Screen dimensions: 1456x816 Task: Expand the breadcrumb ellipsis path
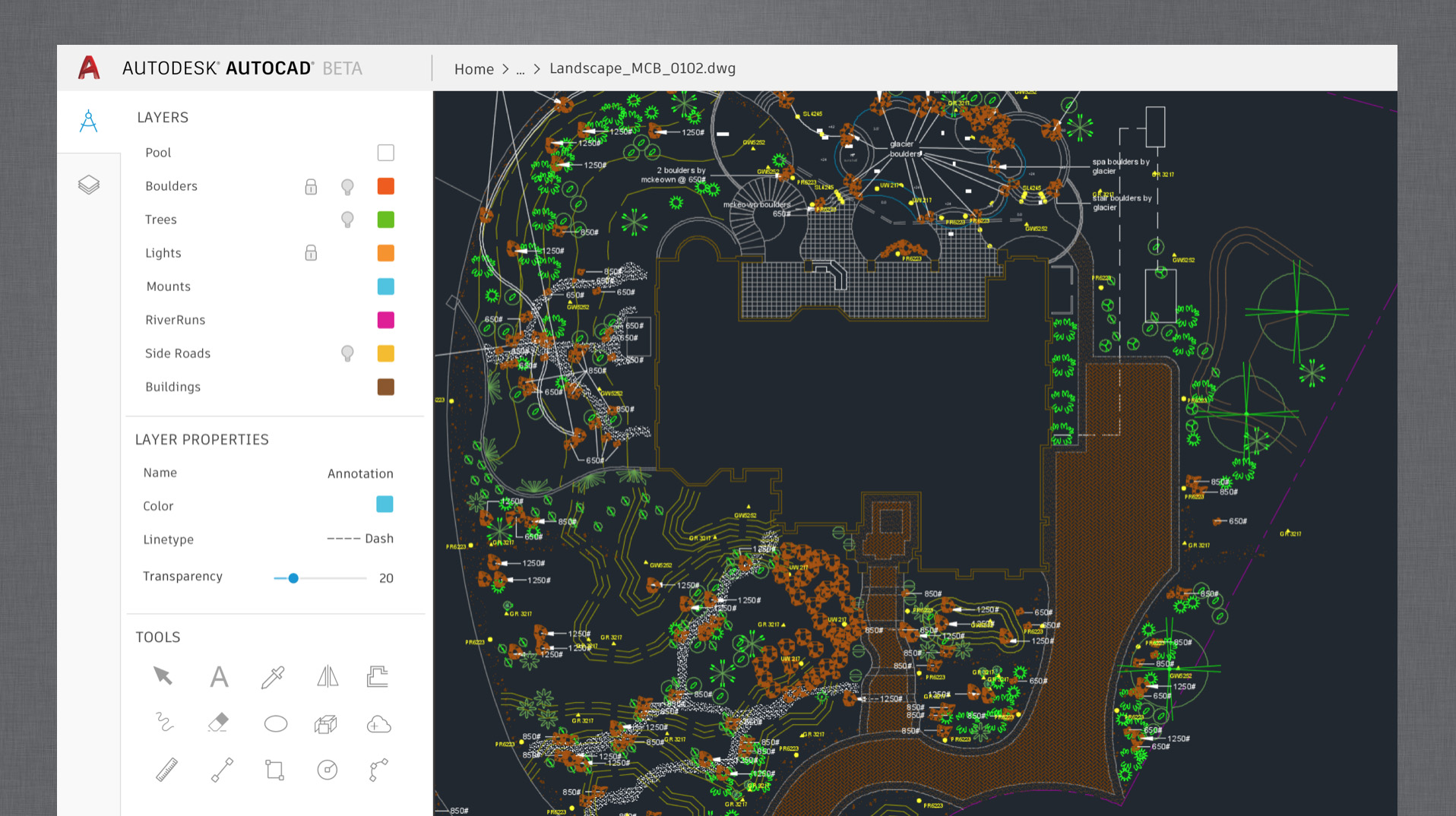pyautogui.click(x=521, y=69)
